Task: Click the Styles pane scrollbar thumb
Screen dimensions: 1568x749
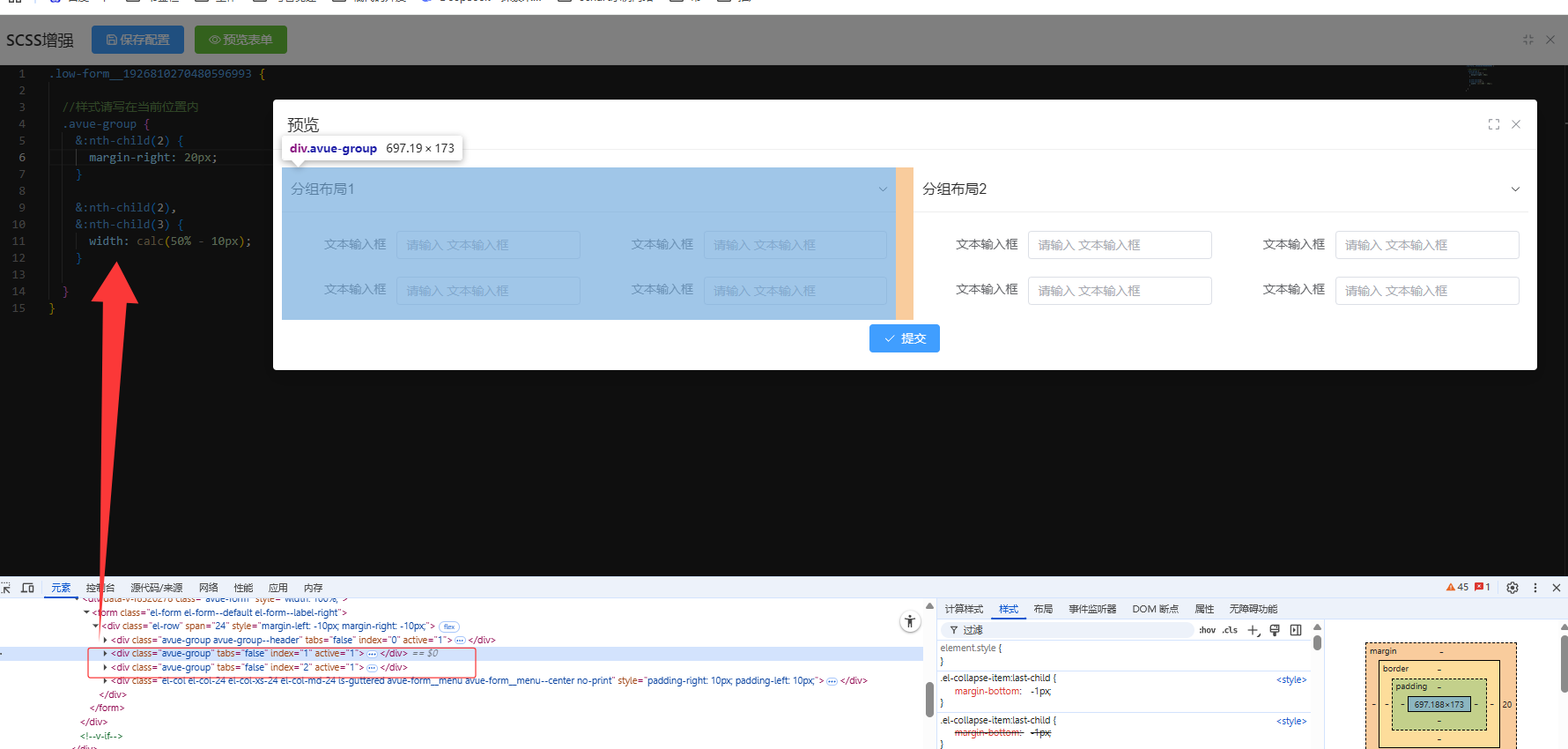Action: [x=1317, y=642]
